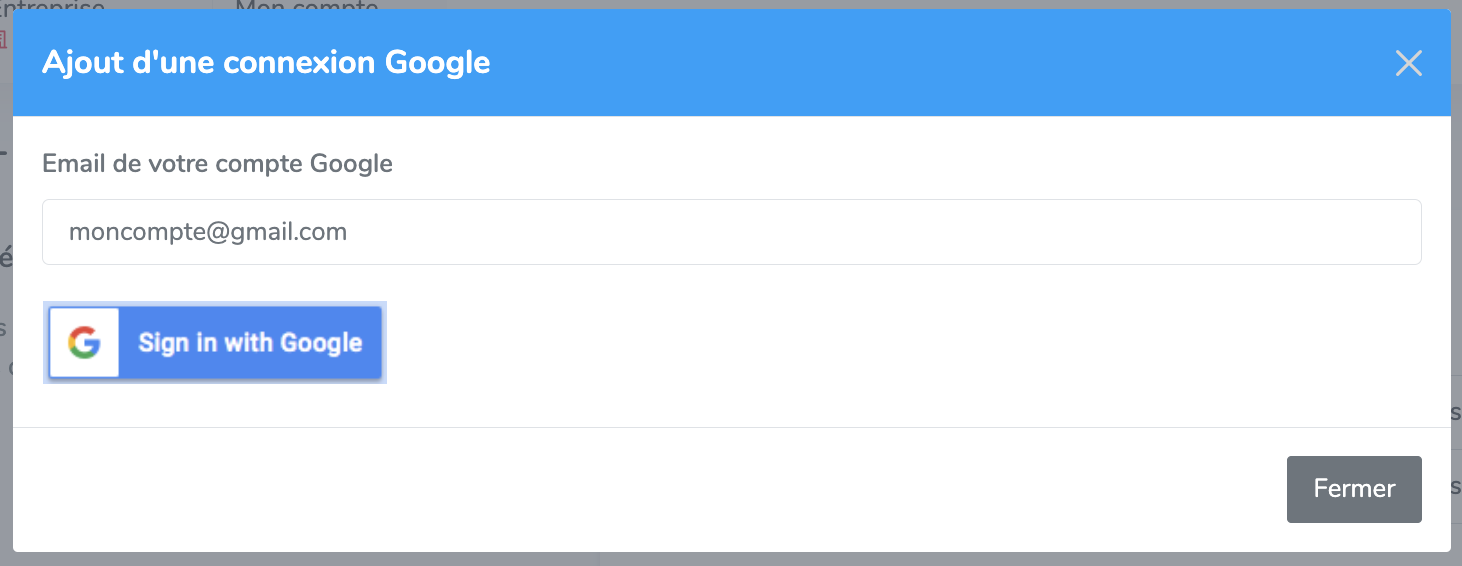Viewport: 1462px width, 566px height.
Task: Focus the Google account email field
Action: 731,232
